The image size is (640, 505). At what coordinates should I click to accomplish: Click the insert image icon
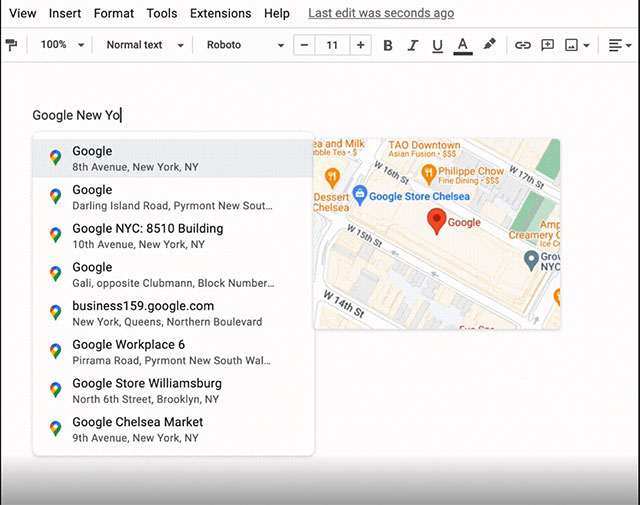[571, 45]
